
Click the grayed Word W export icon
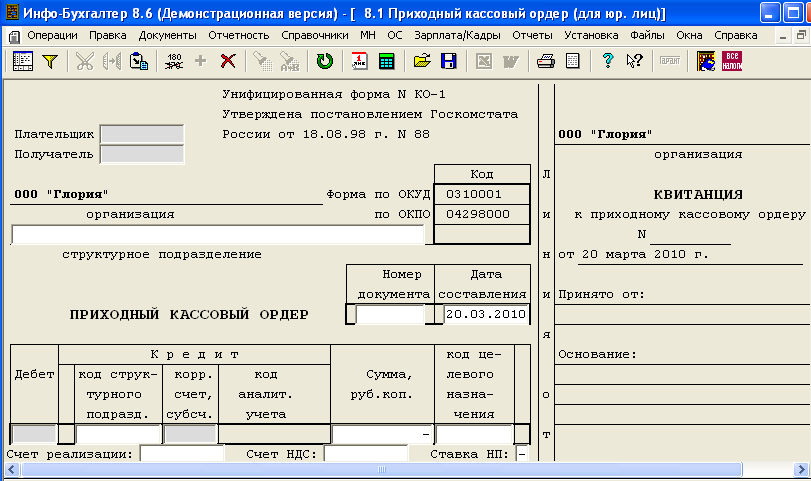[510, 61]
